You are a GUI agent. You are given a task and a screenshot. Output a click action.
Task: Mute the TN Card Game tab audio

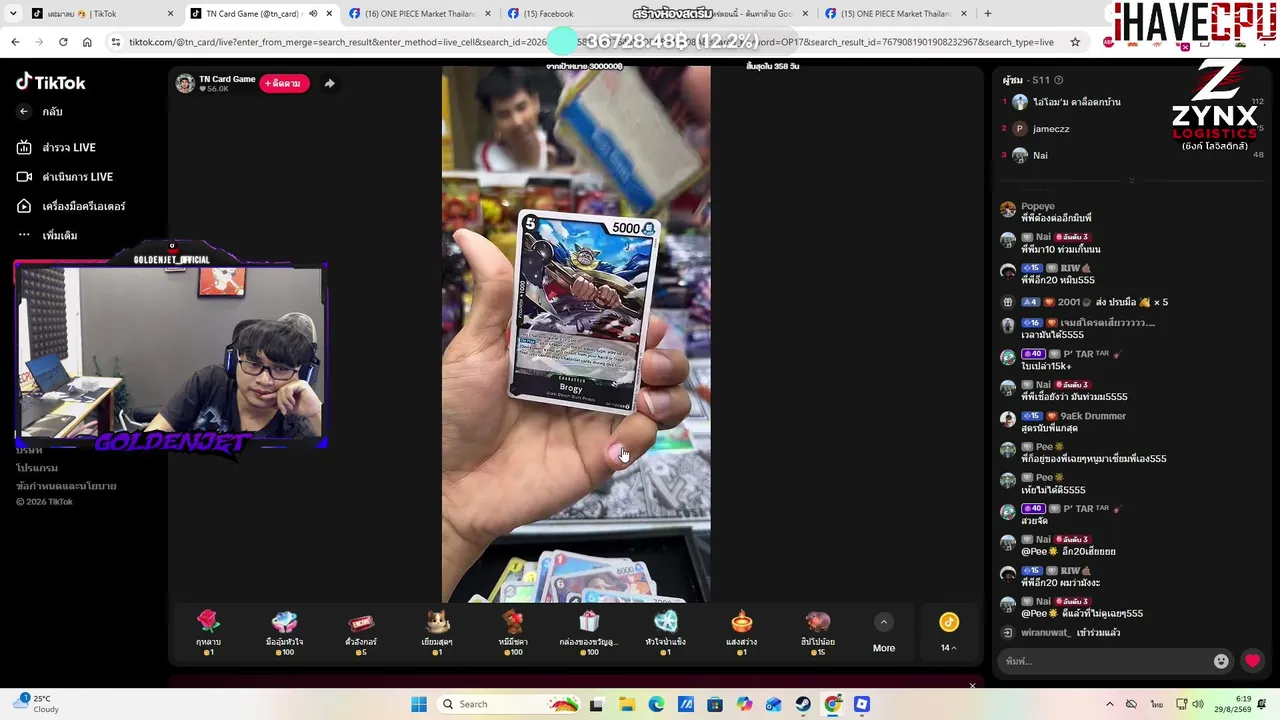[x=312, y=13]
